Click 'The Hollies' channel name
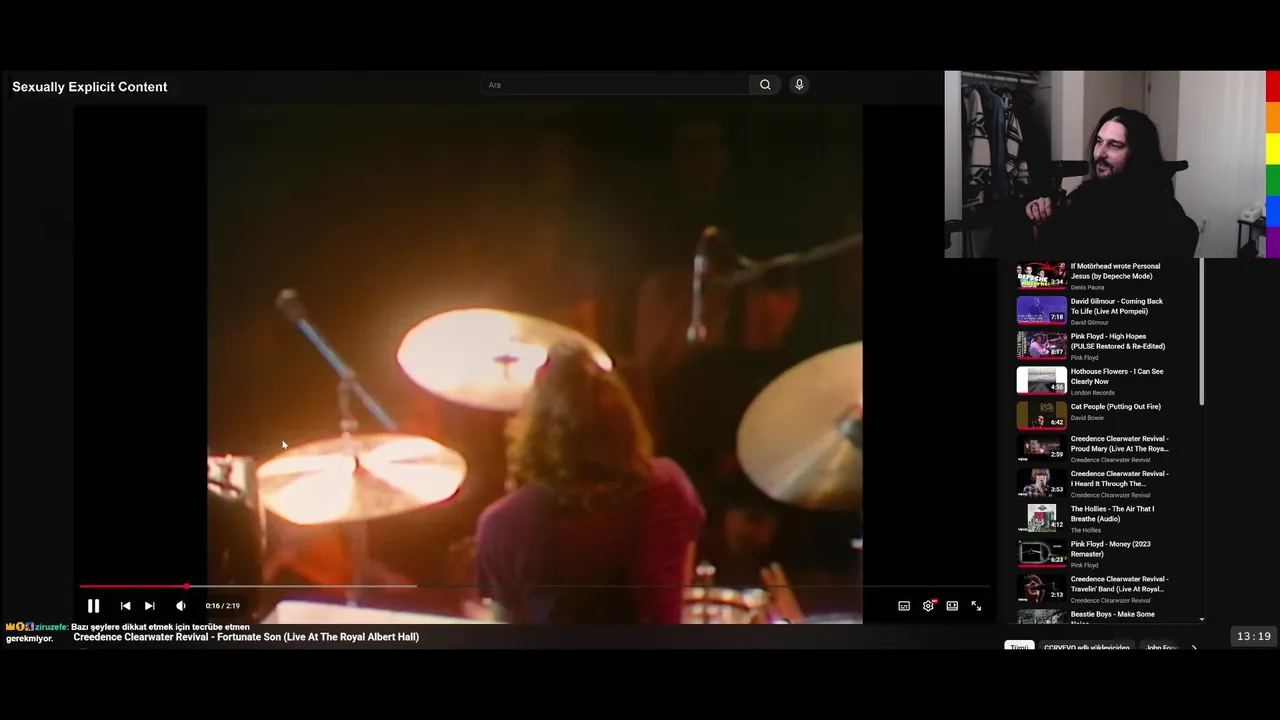 click(x=1085, y=530)
